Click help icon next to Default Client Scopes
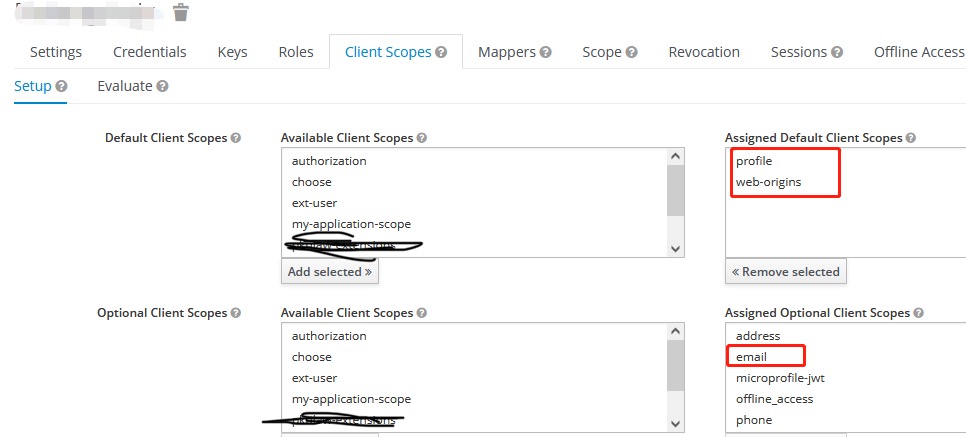This screenshot has width=966, height=437. [x=236, y=138]
